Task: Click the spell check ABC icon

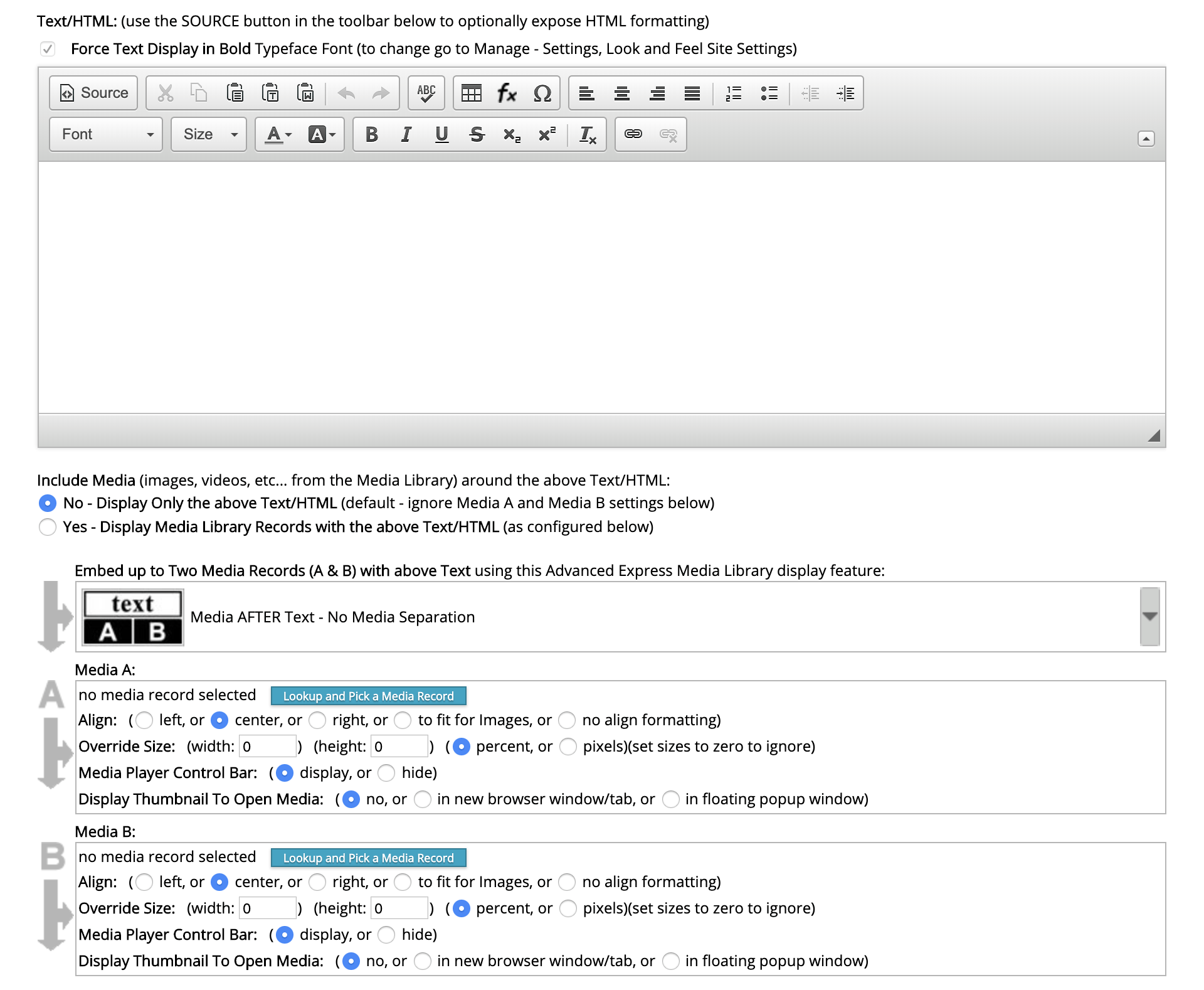Action: (x=426, y=93)
